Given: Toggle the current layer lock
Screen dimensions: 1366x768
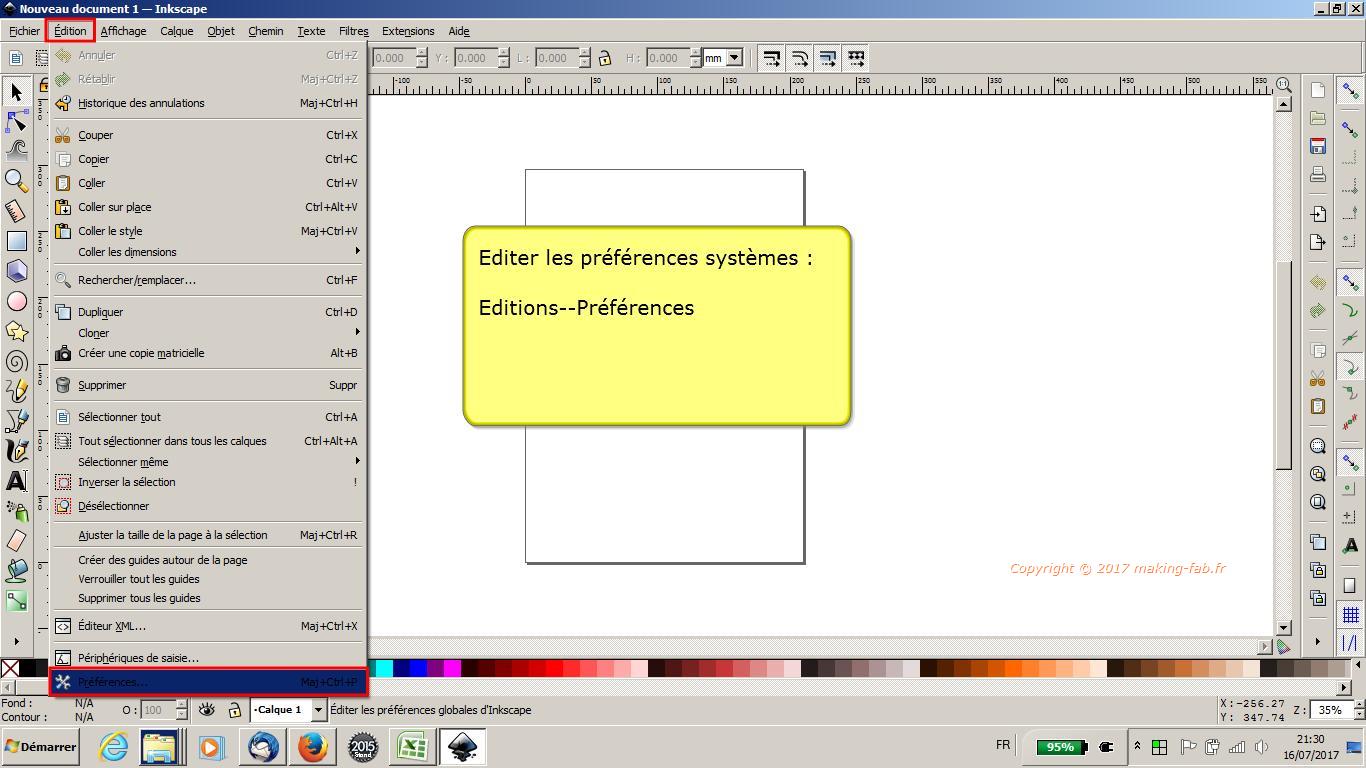Looking at the screenshot, I should coord(234,710).
